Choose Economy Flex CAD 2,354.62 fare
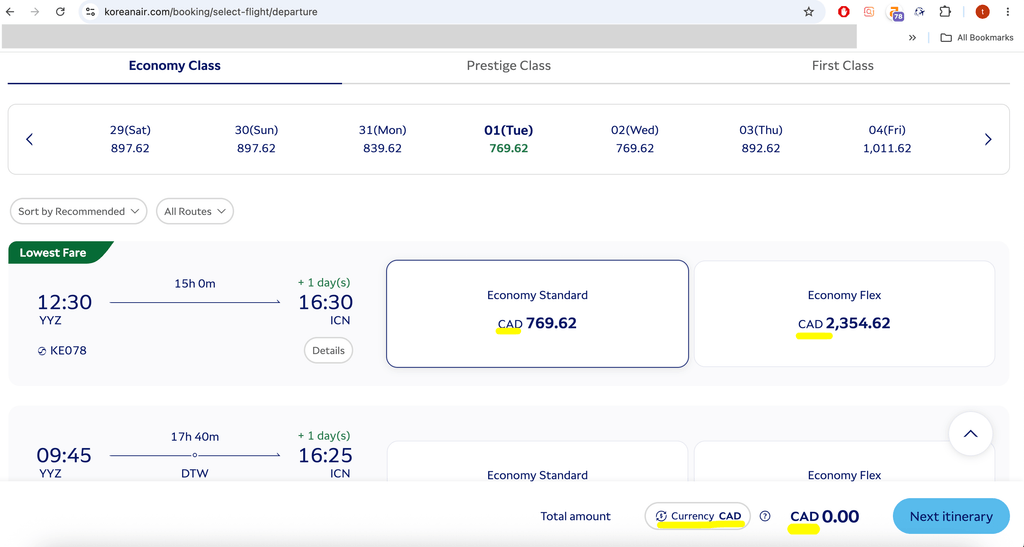Image resolution: width=1024 pixels, height=547 pixels. [x=844, y=314]
